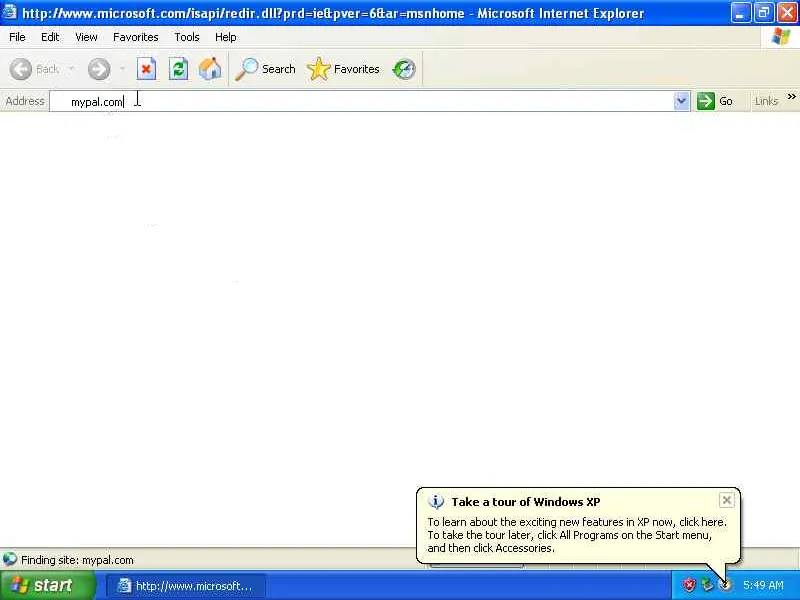
Task: Click the Forward navigation arrow
Action: (x=99, y=69)
